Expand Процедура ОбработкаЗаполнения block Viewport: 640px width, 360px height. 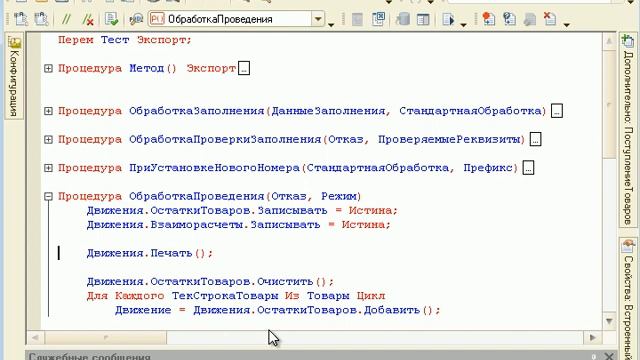coord(48,111)
